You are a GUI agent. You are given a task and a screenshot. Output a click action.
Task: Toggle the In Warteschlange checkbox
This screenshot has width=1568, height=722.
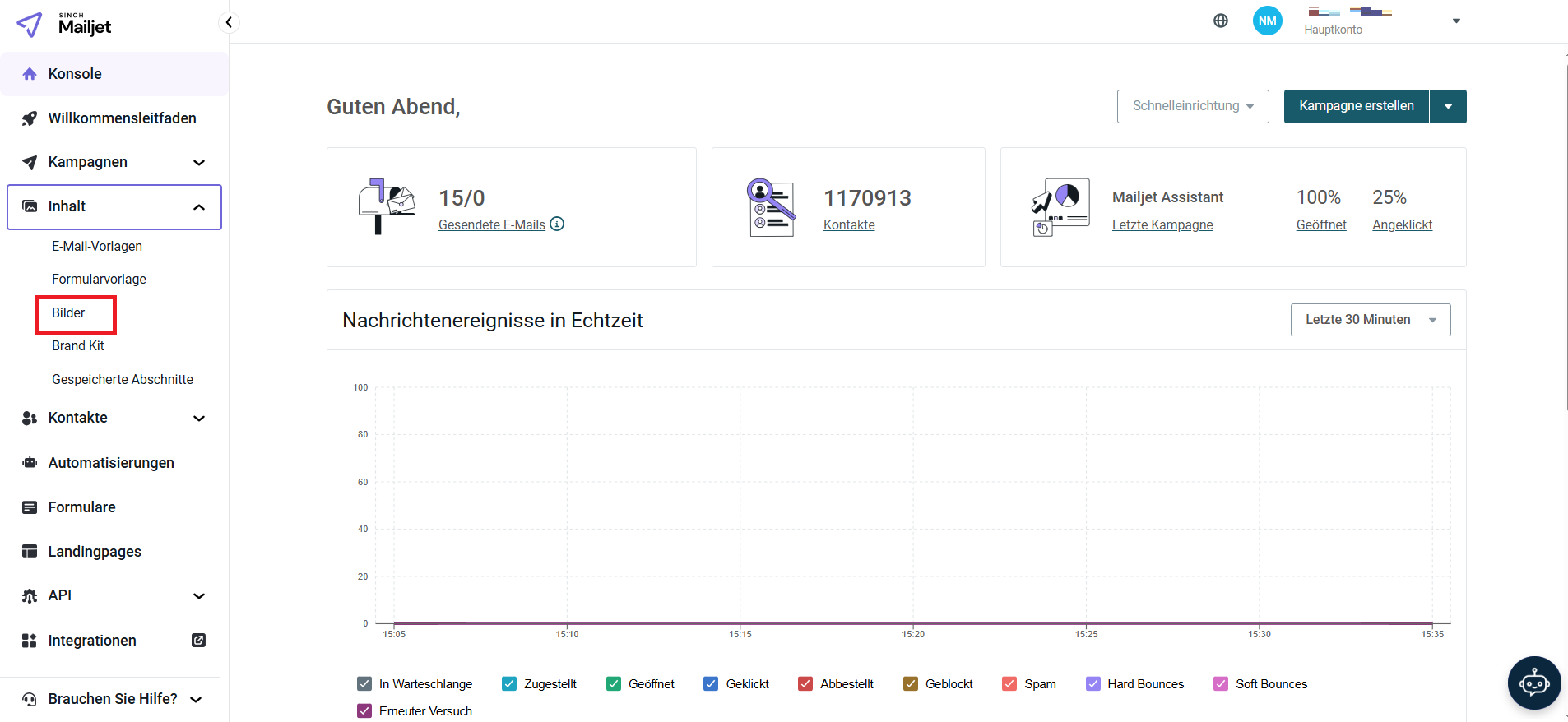pyautogui.click(x=364, y=683)
